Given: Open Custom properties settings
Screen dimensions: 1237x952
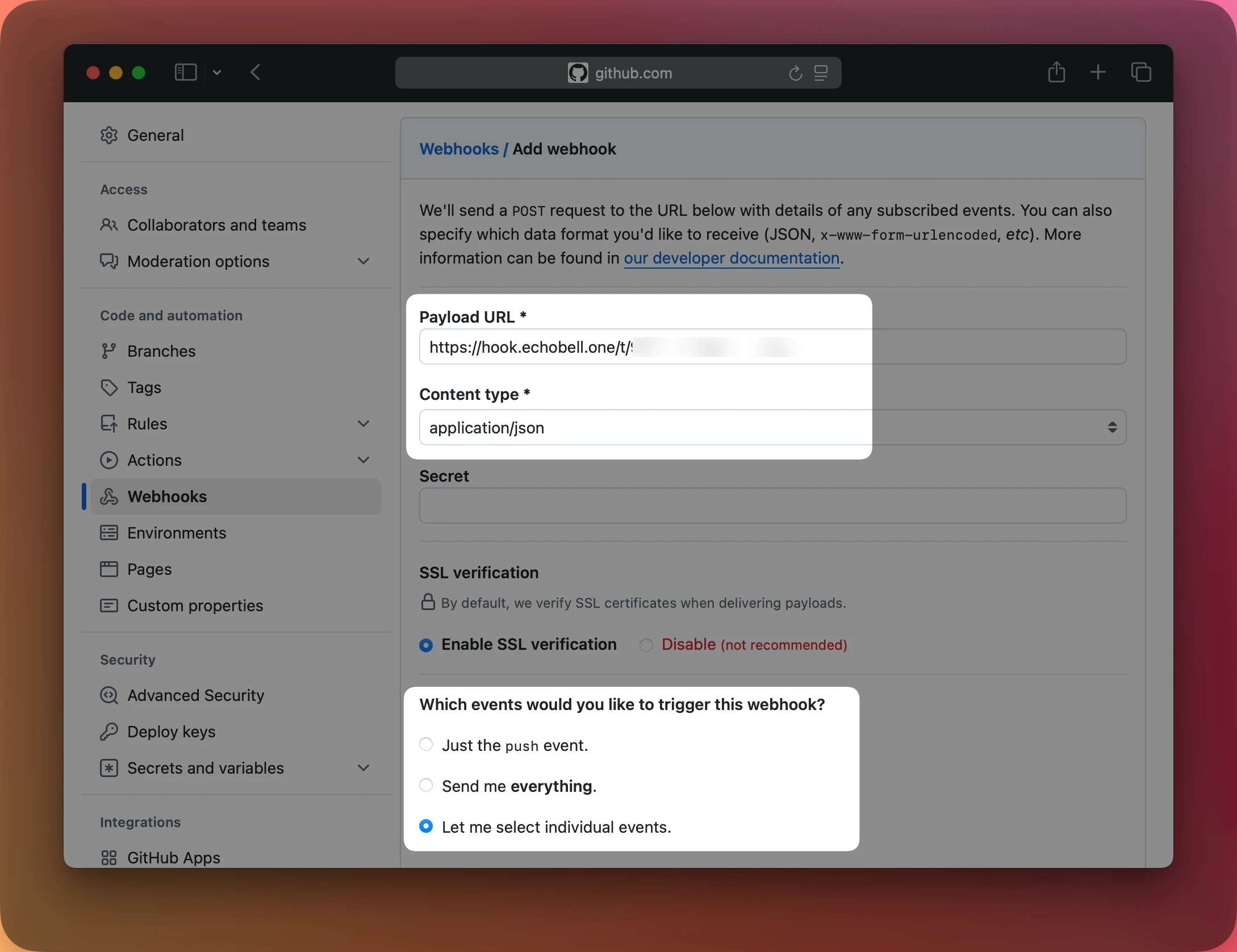Looking at the screenshot, I should pos(195,606).
